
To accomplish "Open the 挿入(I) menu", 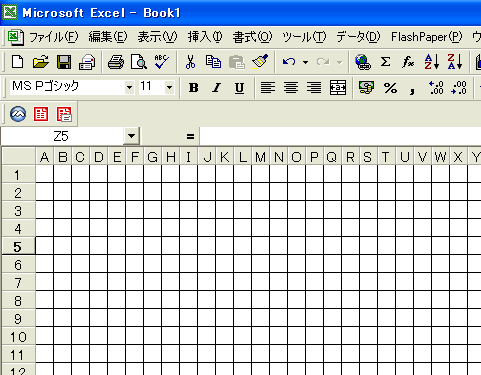I will coord(205,37).
